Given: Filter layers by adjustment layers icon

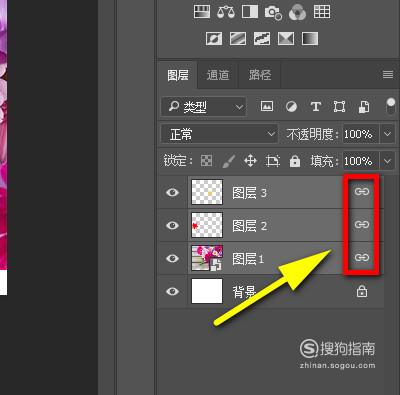Looking at the screenshot, I should (x=291, y=107).
